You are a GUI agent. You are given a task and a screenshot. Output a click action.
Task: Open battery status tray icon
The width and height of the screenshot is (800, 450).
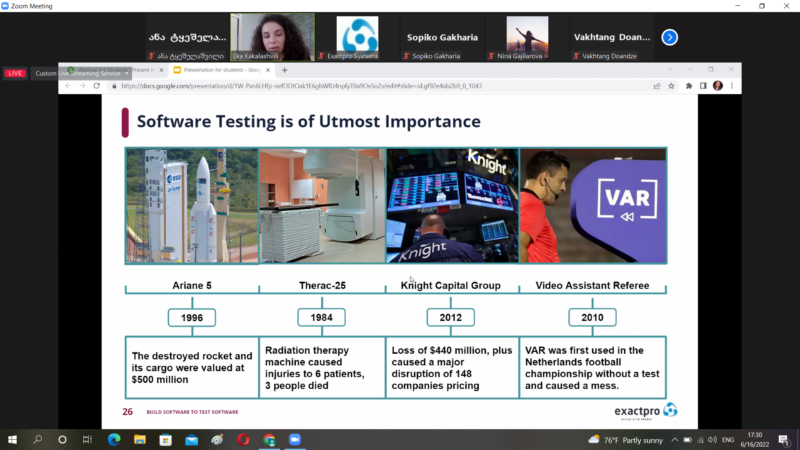pos(687,440)
